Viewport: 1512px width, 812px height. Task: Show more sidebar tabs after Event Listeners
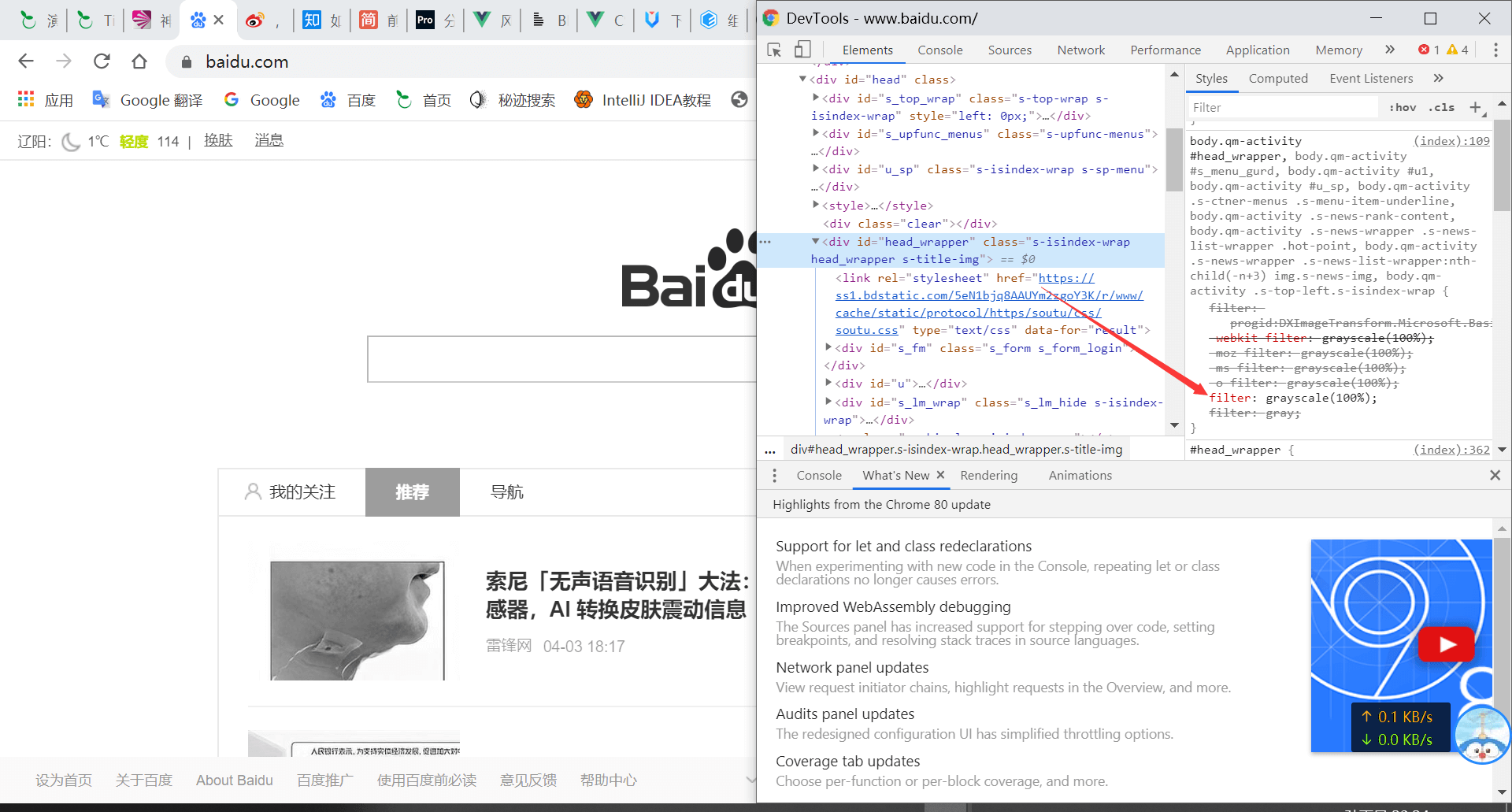pyautogui.click(x=1438, y=78)
